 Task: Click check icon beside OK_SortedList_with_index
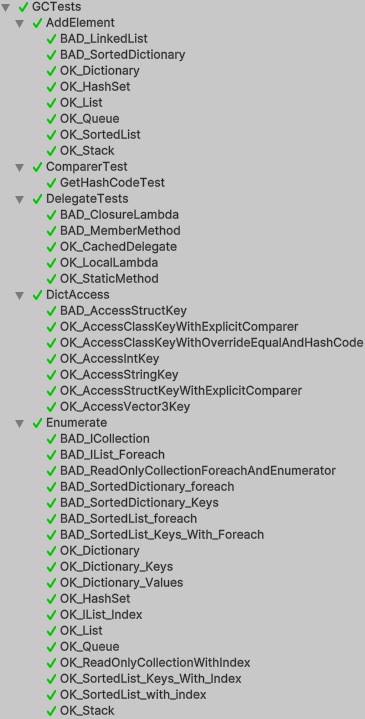[x=51, y=695]
